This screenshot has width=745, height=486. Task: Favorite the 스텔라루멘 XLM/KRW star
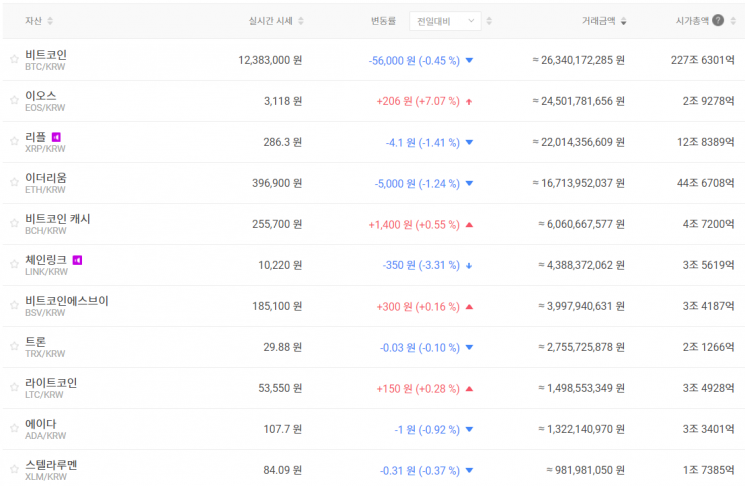click(14, 469)
